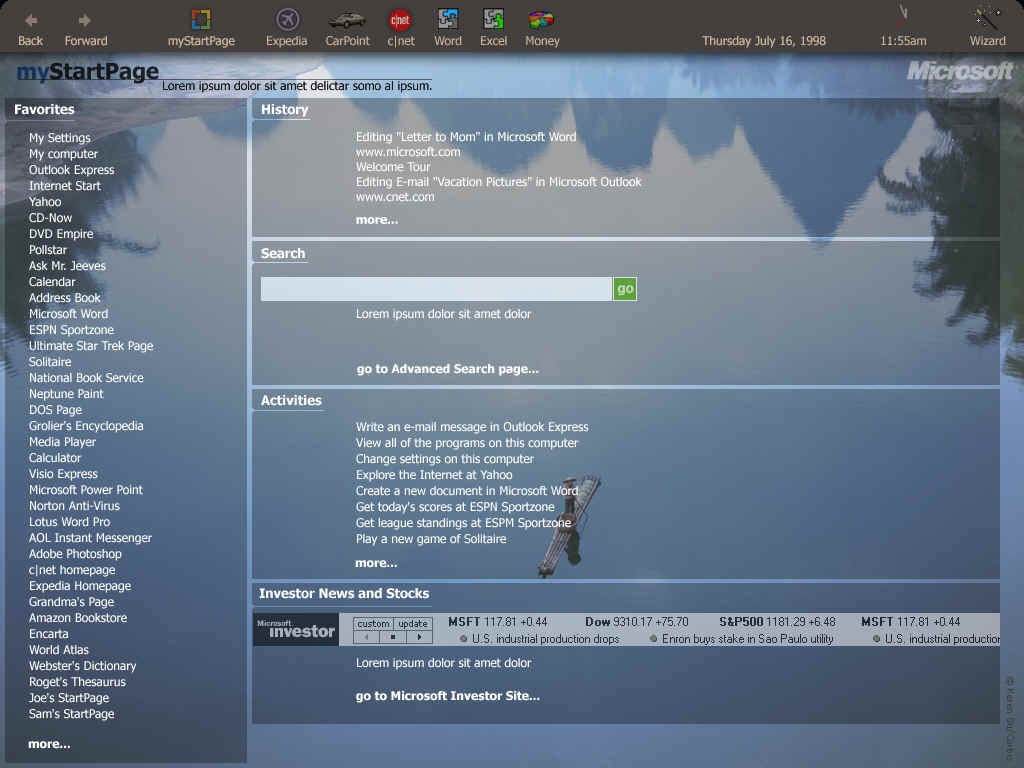The width and height of the screenshot is (1024, 768).
Task: Click the update ticker button
Action: [413, 624]
